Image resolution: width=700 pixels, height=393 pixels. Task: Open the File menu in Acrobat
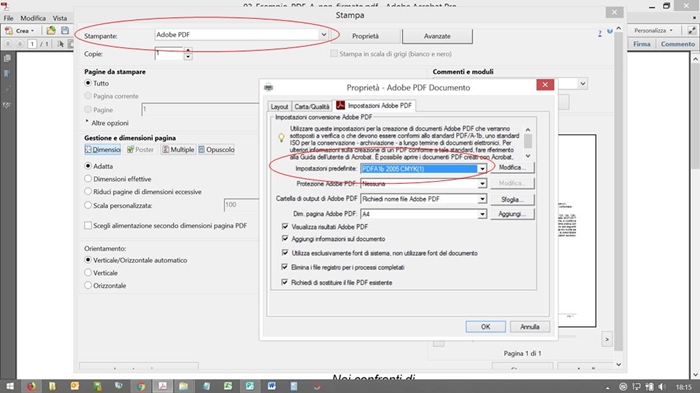coord(8,18)
